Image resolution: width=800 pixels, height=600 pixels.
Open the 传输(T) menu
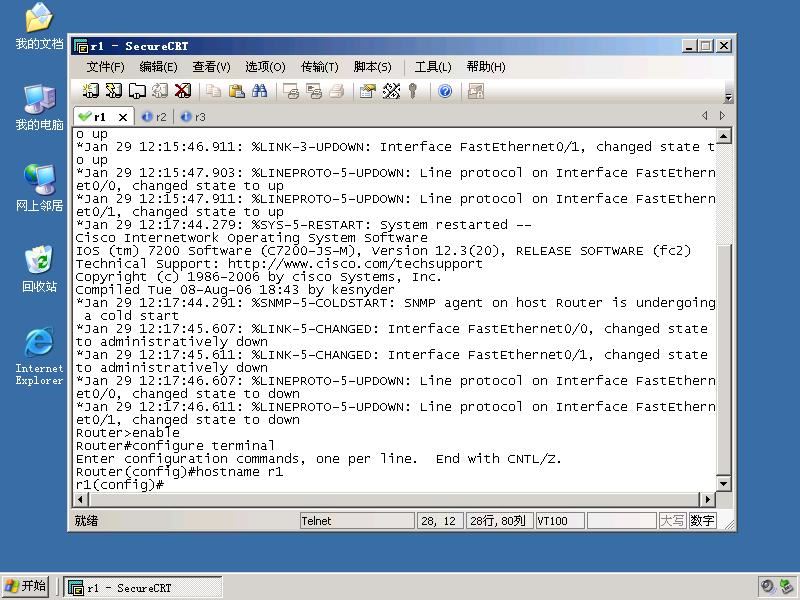pos(319,67)
